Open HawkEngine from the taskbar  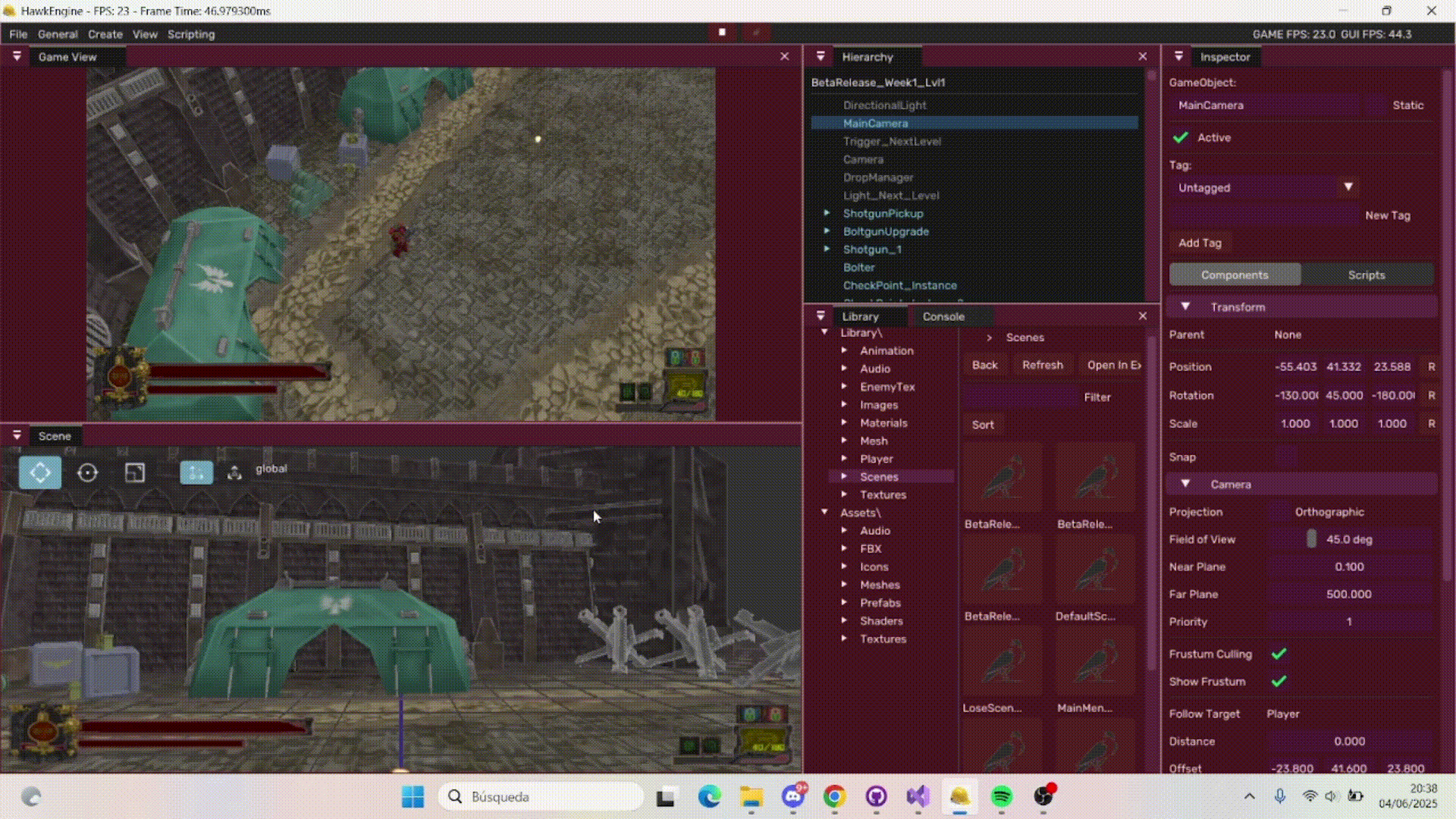[x=959, y=796]
